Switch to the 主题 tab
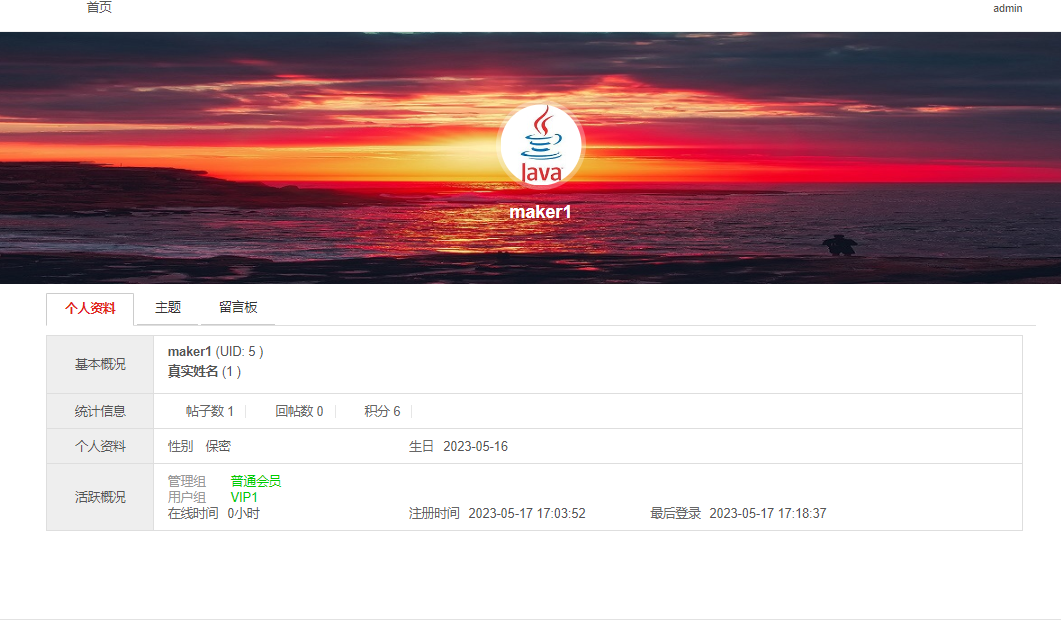This screenshot has width=1061, height=639. pyautogui.click(x=168, y=307)
